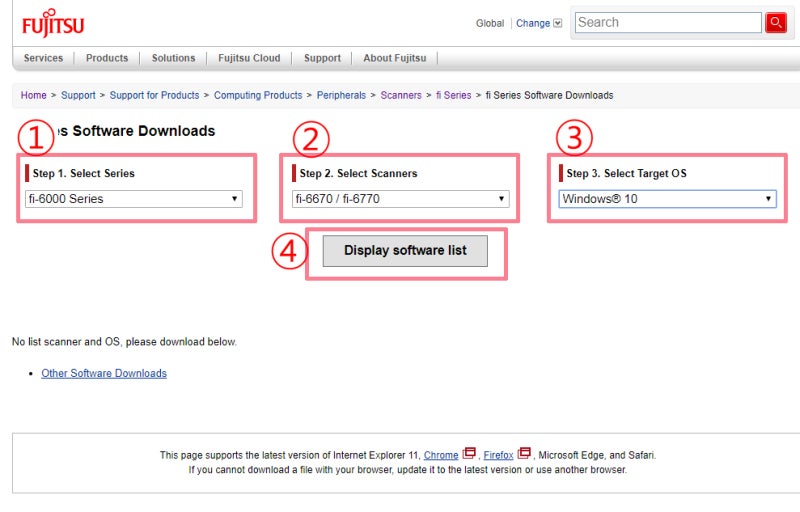Follow the Chrome browser link

point(441,455)
